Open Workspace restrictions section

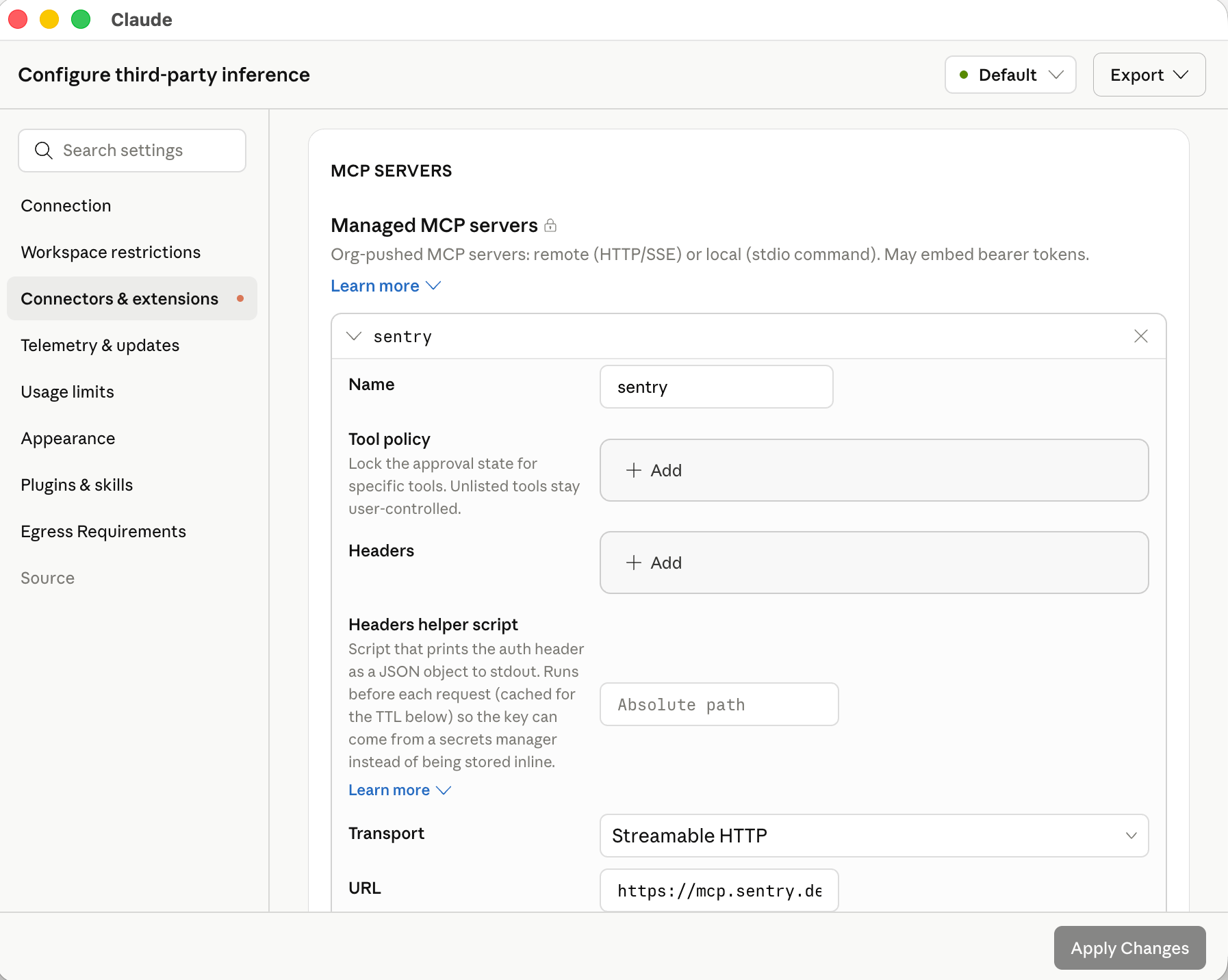tap(111, 253)
